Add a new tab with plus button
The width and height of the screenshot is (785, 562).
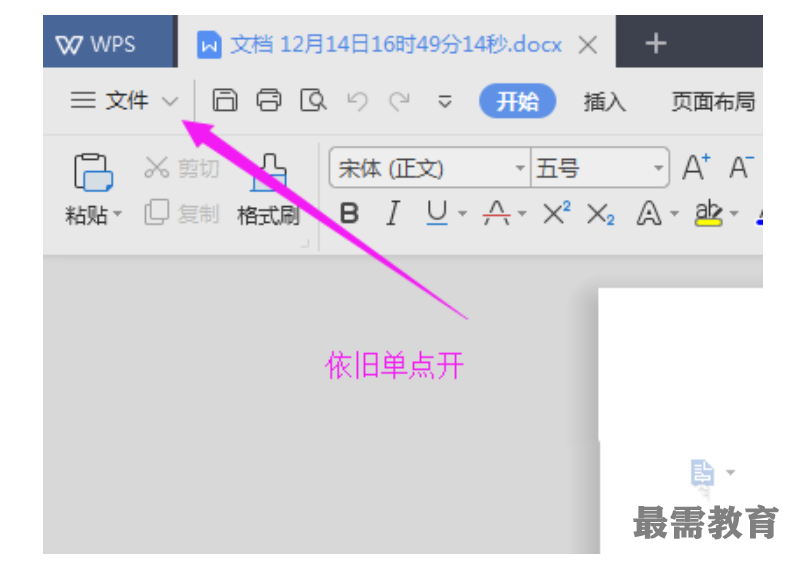[655, 43]
